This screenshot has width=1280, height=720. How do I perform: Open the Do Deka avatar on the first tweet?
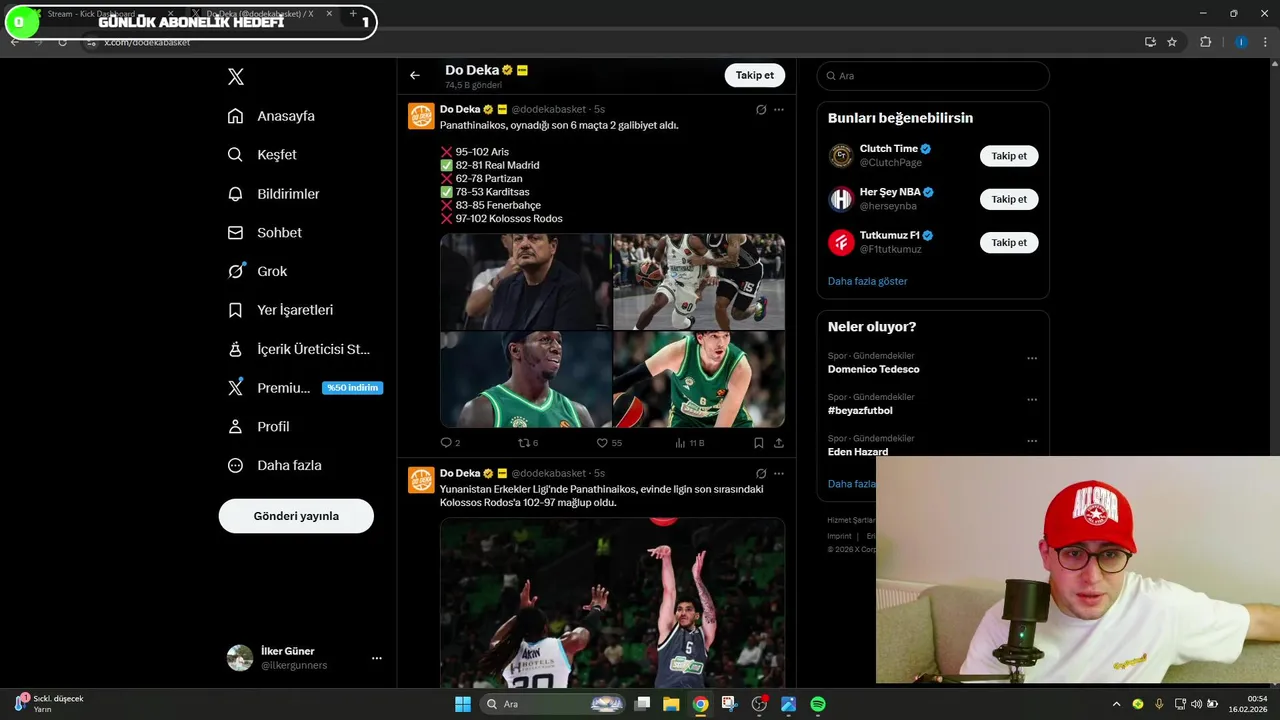(421, 116)
